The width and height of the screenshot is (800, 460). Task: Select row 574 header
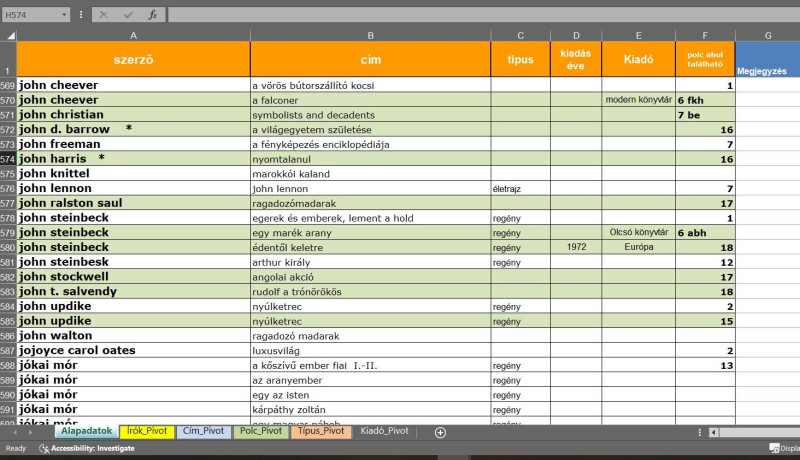point(8,159)
